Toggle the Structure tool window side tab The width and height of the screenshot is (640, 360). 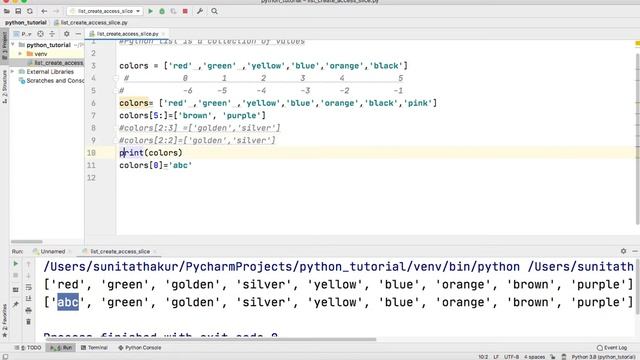(4, 86)
